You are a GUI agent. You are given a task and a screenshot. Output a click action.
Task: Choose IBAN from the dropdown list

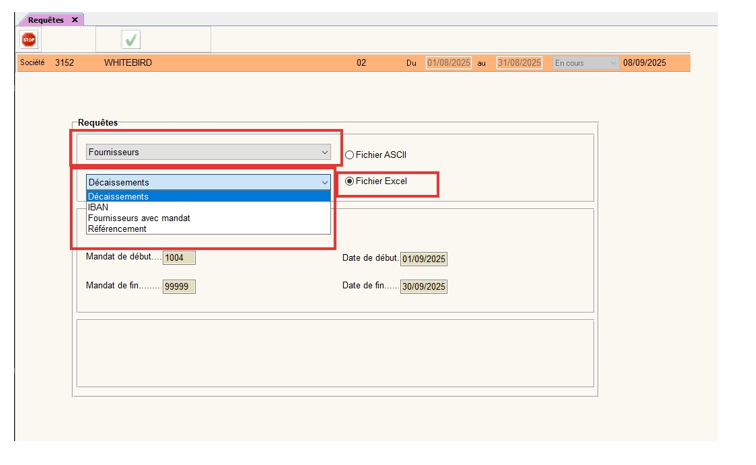98,207
